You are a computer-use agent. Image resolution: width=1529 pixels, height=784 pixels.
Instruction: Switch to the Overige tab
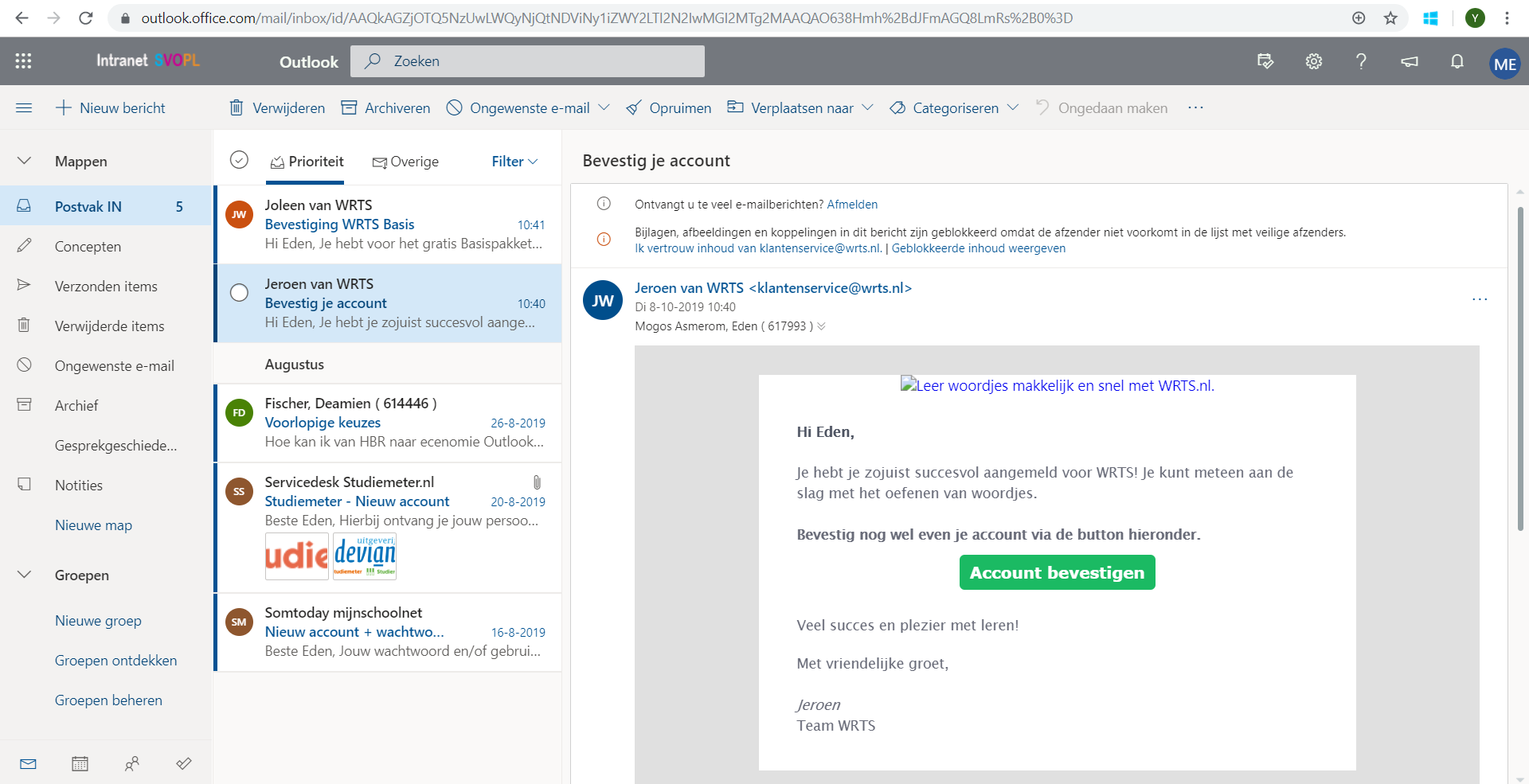click(405, 162)
